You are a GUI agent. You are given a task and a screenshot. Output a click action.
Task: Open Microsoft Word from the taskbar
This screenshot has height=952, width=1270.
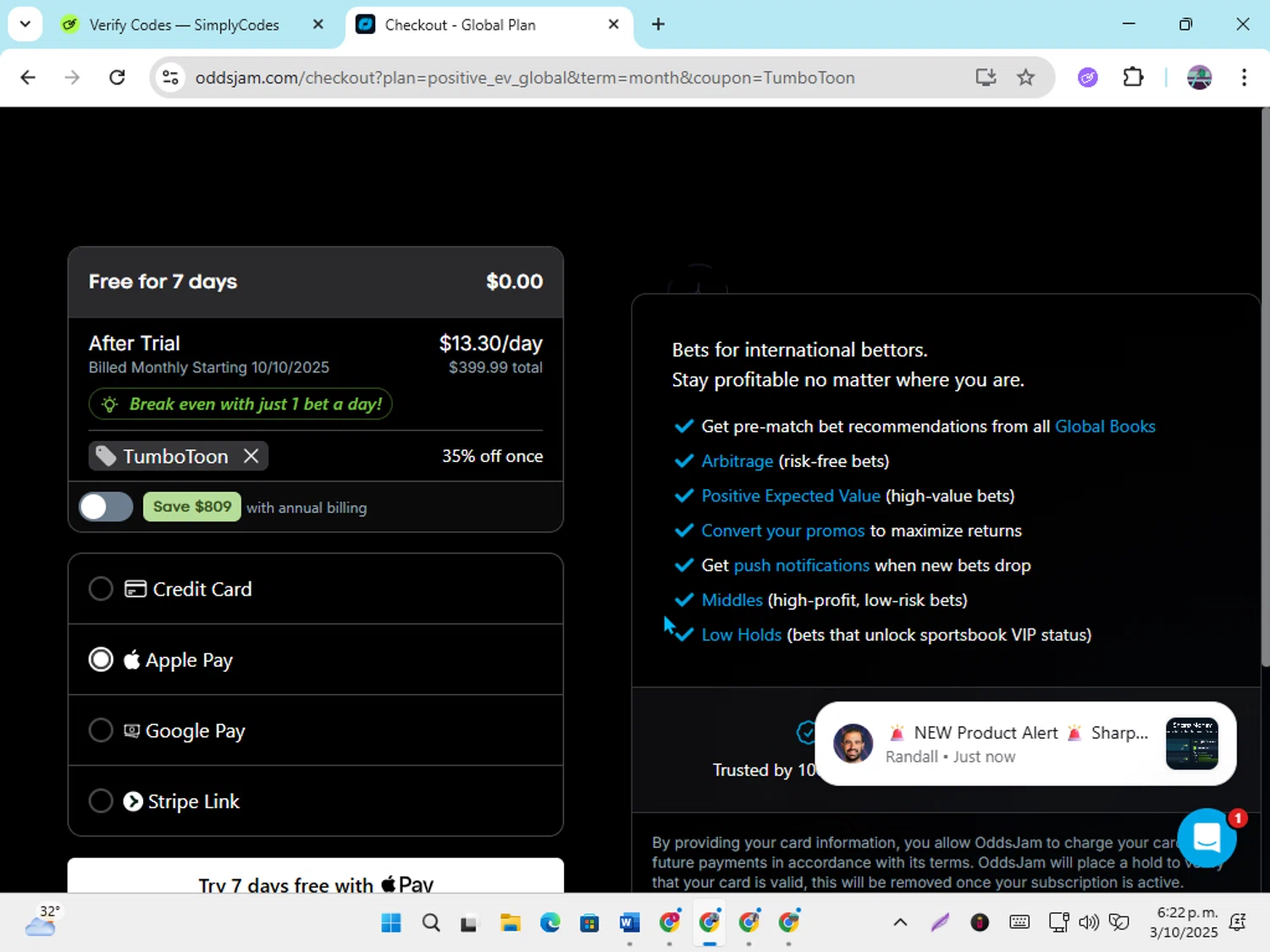pyautogui.click(x=629, y=922)
